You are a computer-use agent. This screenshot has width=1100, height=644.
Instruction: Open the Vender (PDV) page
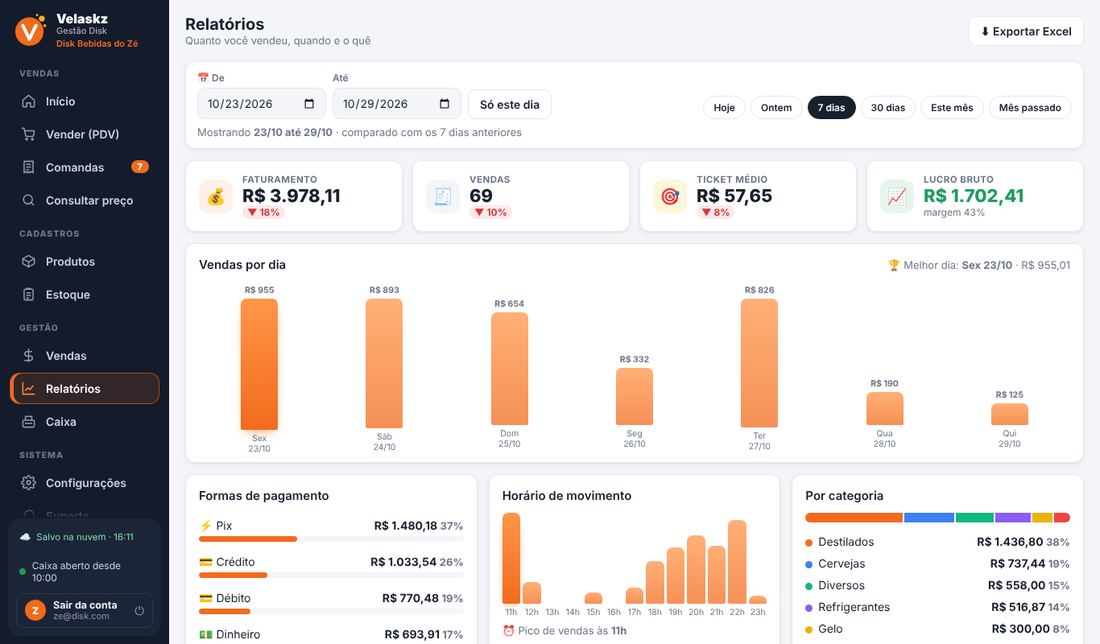point(84,134)
